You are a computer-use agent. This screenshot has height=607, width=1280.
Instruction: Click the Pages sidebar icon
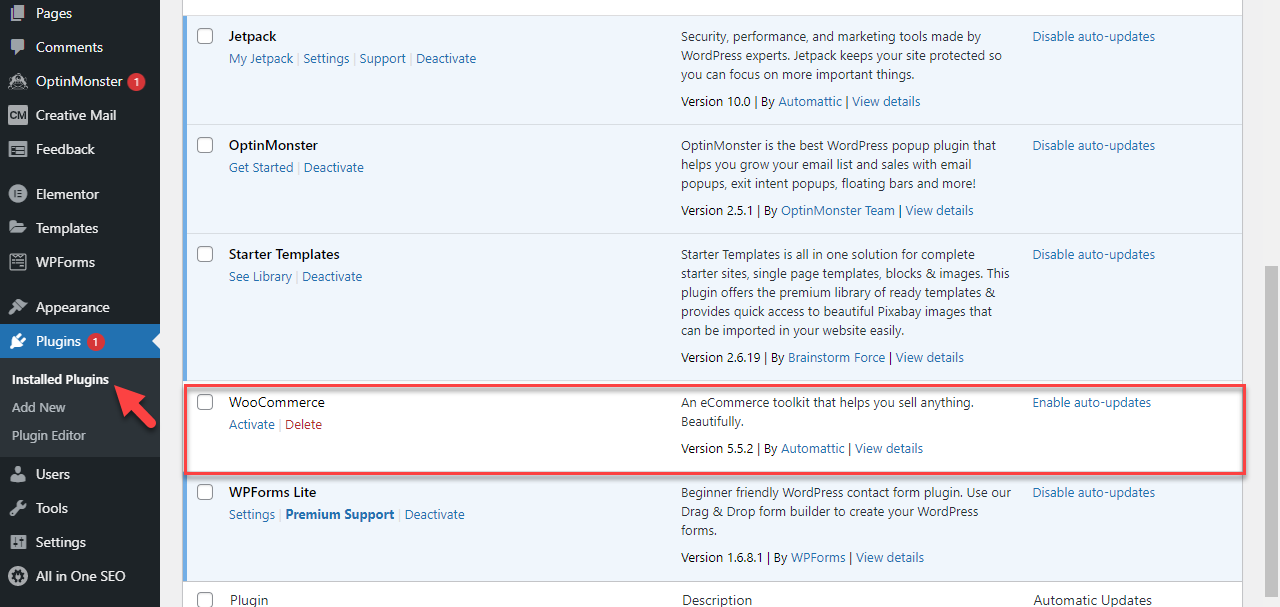pyautogui.click(x=18, y=13)
